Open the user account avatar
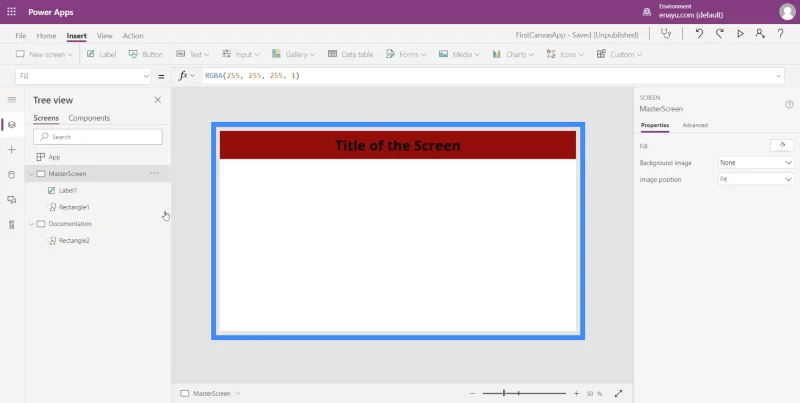This screenshot has width=800, height=403. pos(787,12)
